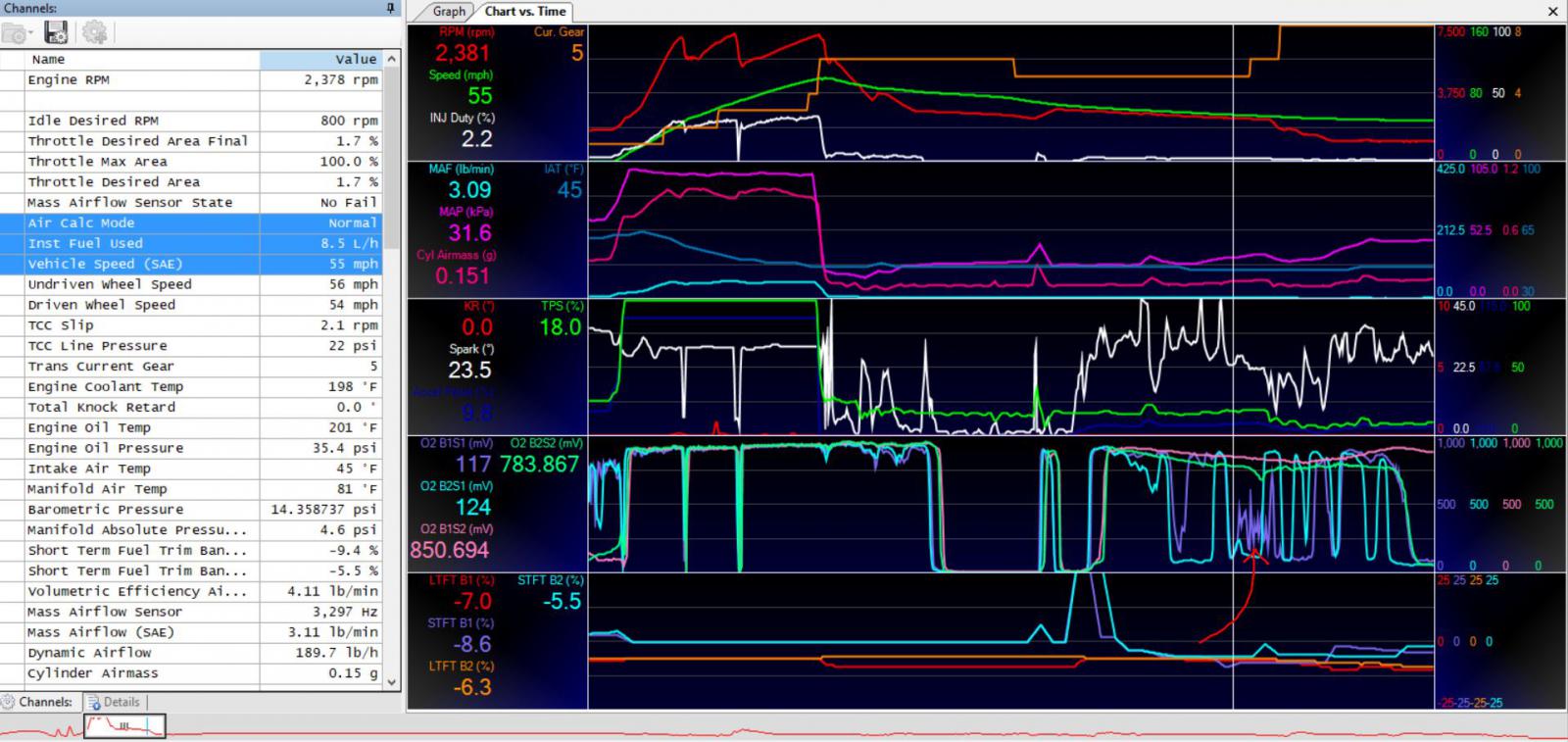Pin the Channels panel with the pushpin icon

[x=391, y=8]
